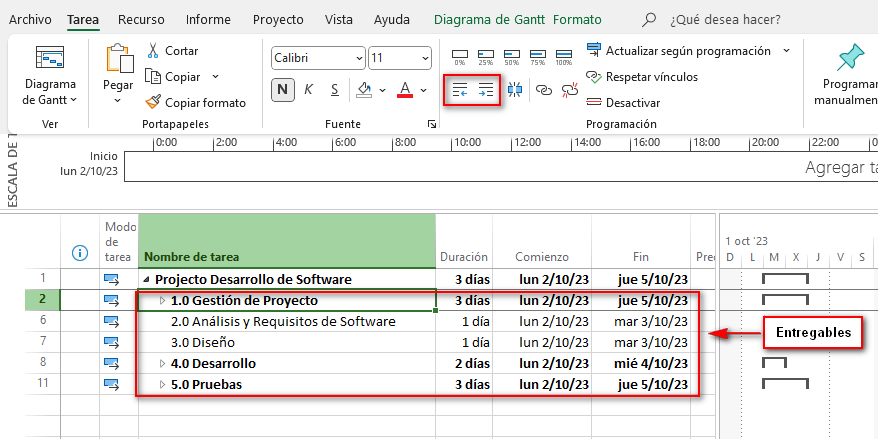Unlink tasks using broken chain icon
The height and width of the screenshot is (439, 878).
[570, 90]
